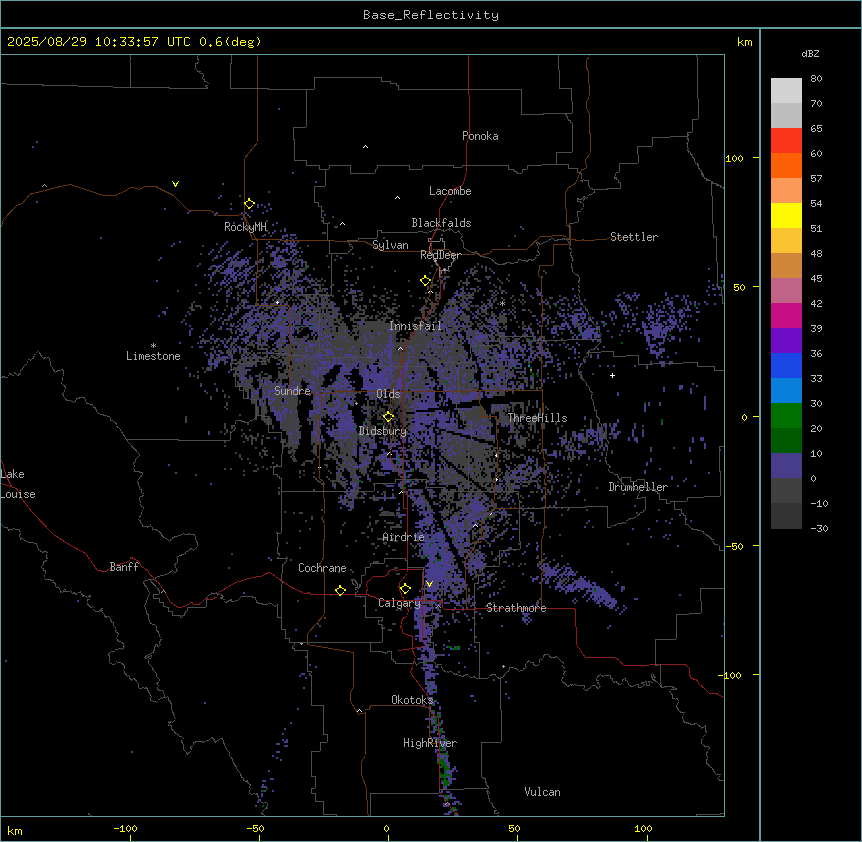Click the Blackfalds label
Viewport: 862px width, 842px height.
click(441, 223)
